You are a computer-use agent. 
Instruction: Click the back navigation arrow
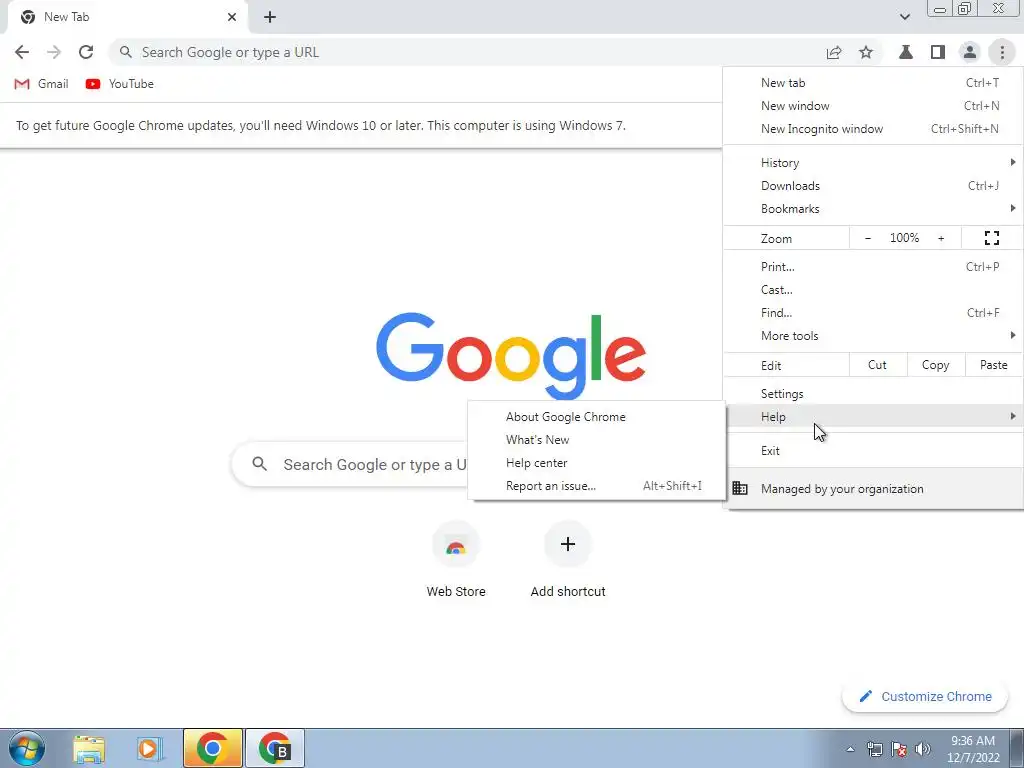pyautogui.click(x=22, y=52)
